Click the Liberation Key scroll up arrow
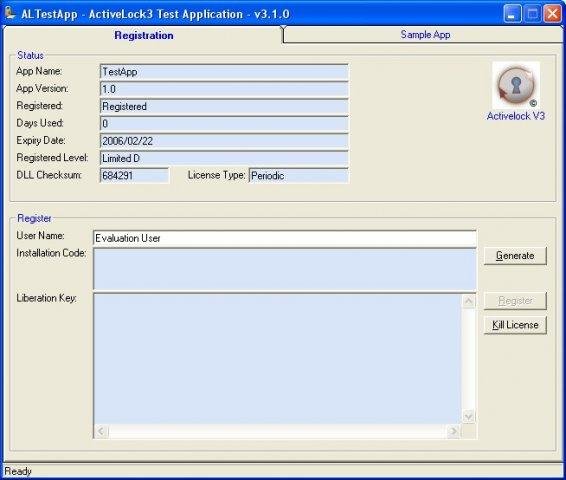Screen dimensions: 566x480 469,301
